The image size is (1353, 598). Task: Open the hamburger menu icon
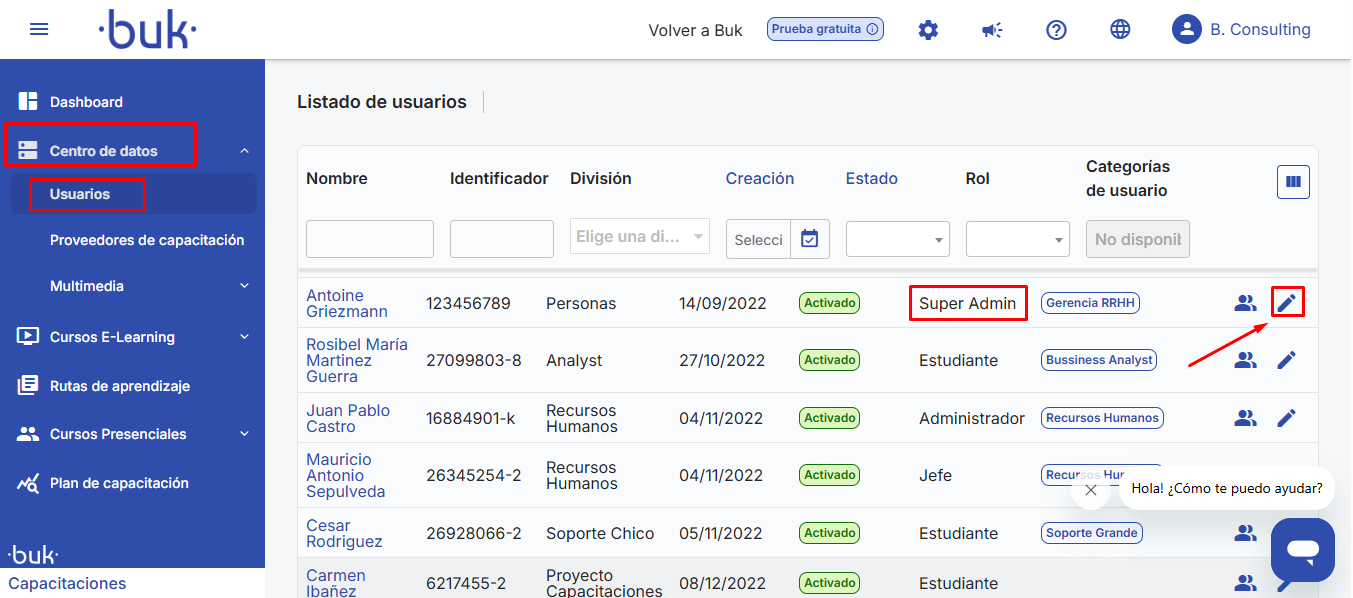click(39, 29)
